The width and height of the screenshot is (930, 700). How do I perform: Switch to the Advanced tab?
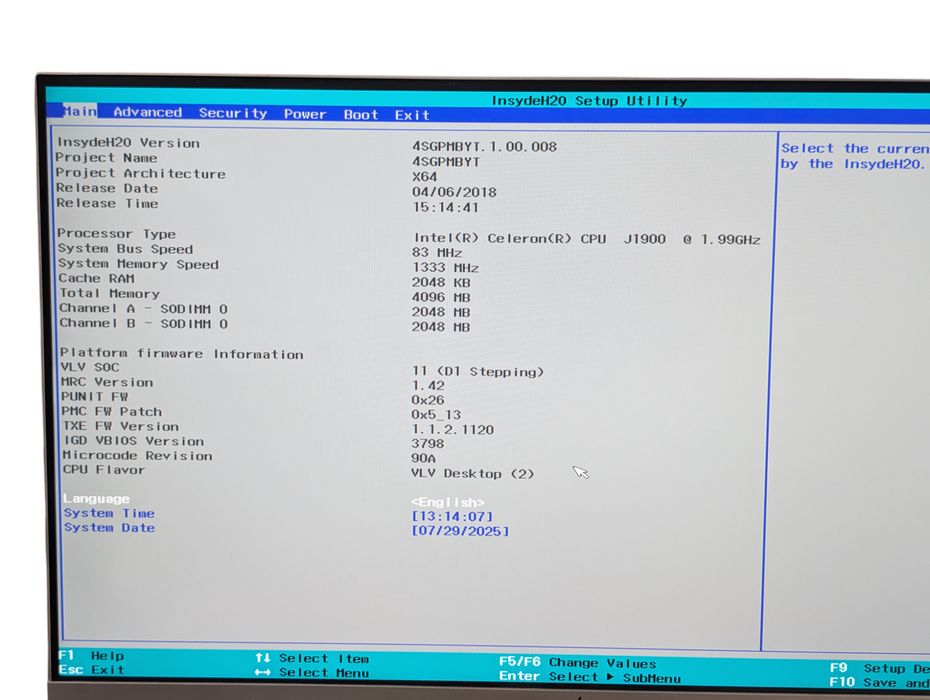pos(148,112)
